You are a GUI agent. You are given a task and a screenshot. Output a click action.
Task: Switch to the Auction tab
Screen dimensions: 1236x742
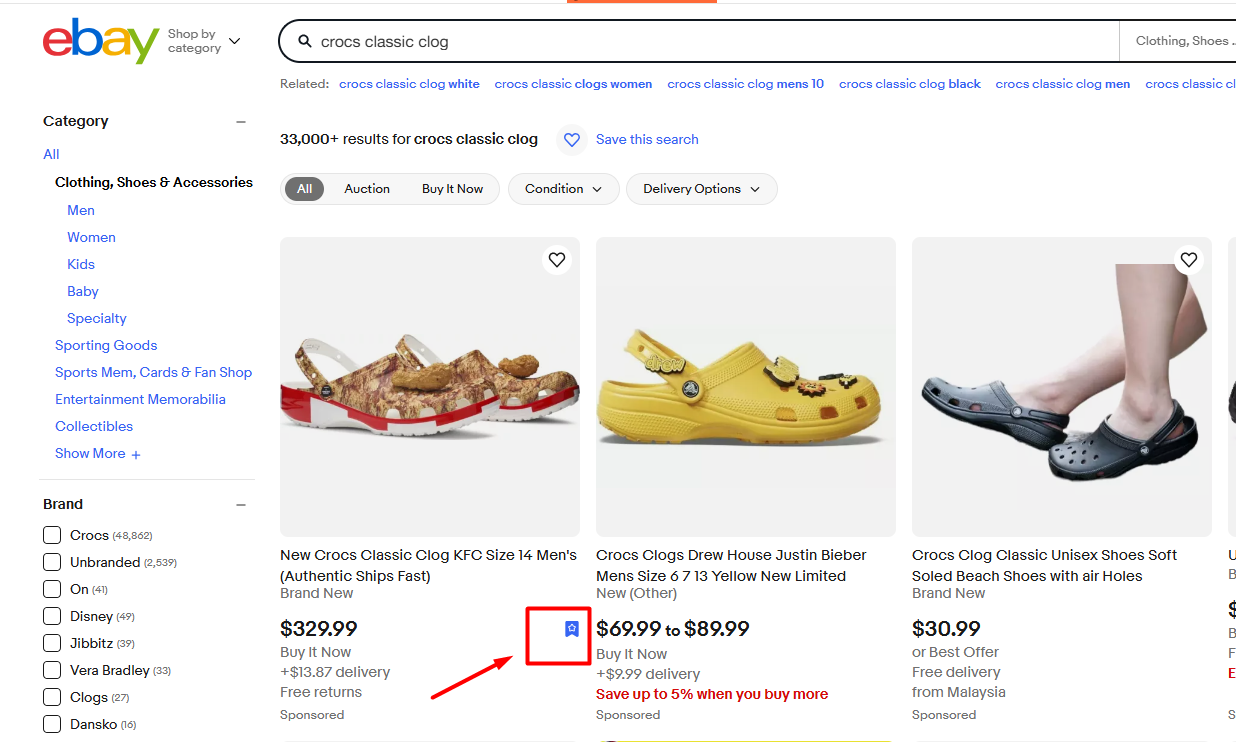366,188
